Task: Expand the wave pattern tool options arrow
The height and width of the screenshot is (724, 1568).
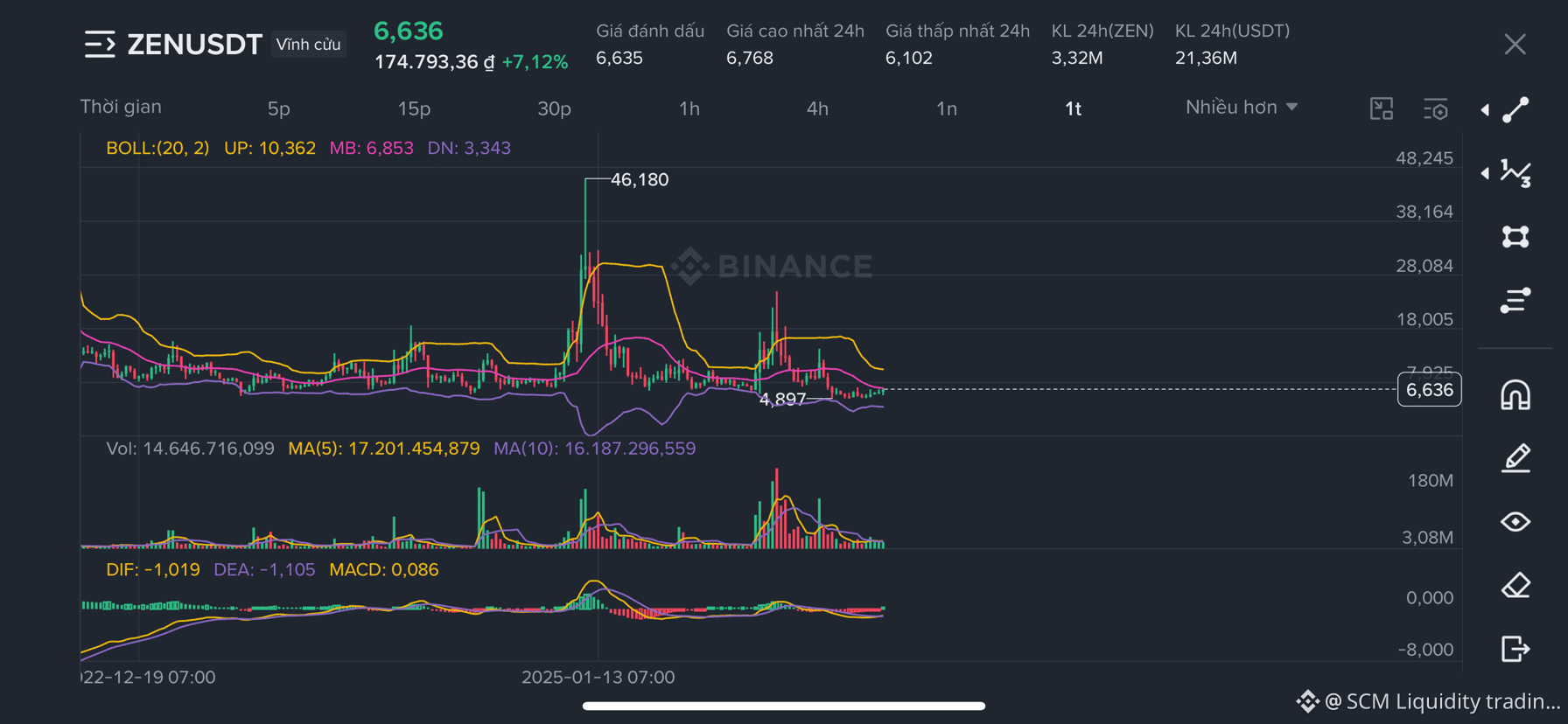Action: (1485, 173)
